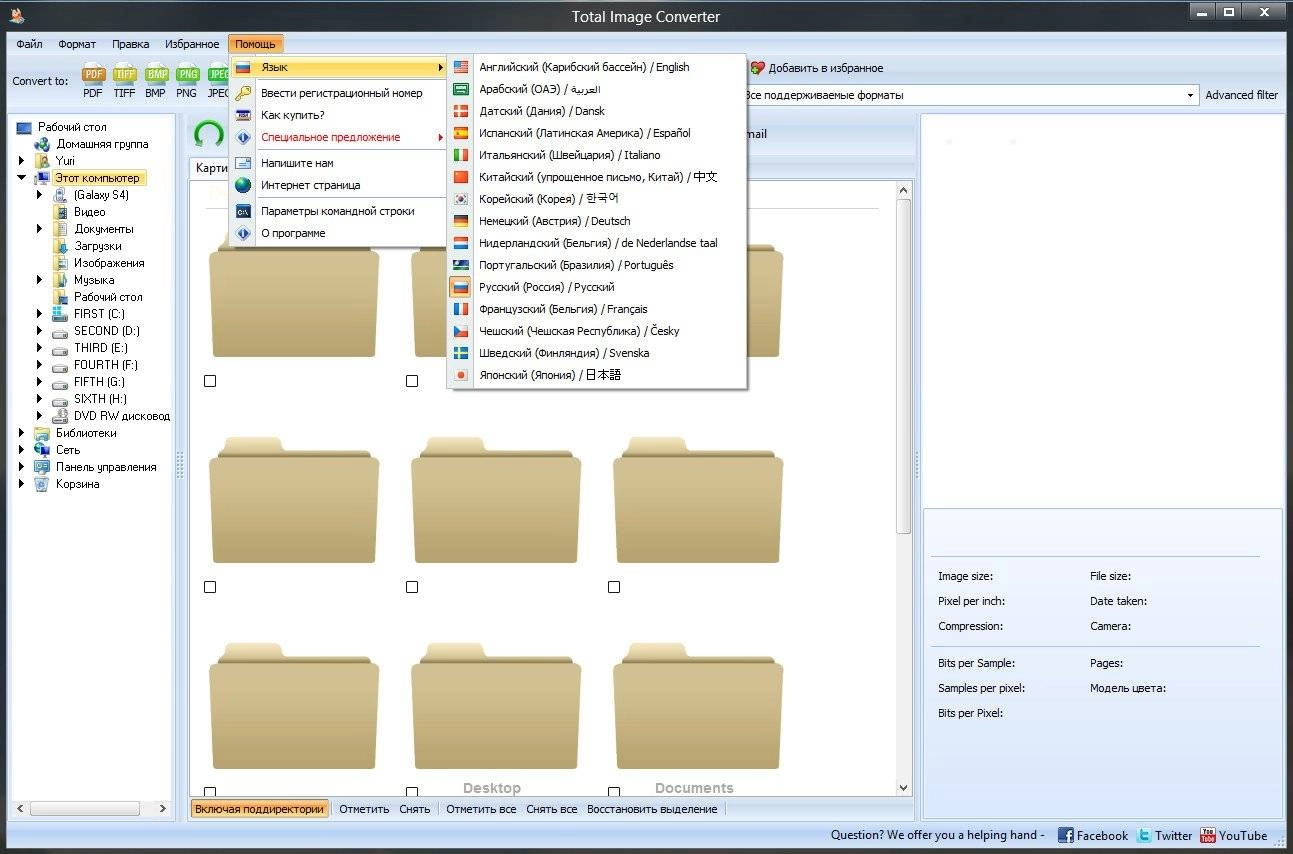Click the file list vertical scrollbar thumb
The width and height of the screenshot is (1293, 854).
(x=904, y=365)
